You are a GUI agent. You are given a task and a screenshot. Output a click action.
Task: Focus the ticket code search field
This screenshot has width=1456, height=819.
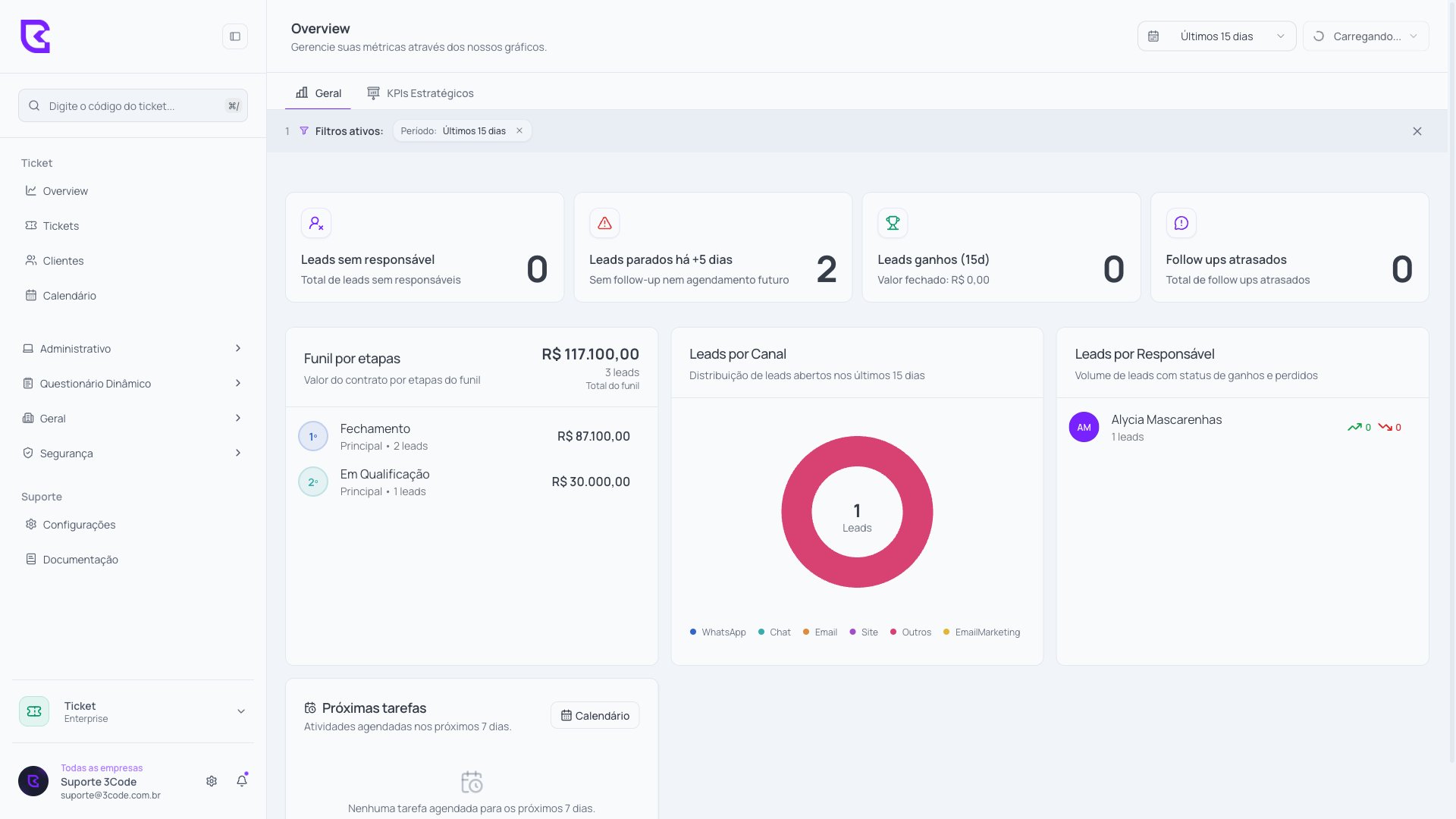(x=133, y=105)
